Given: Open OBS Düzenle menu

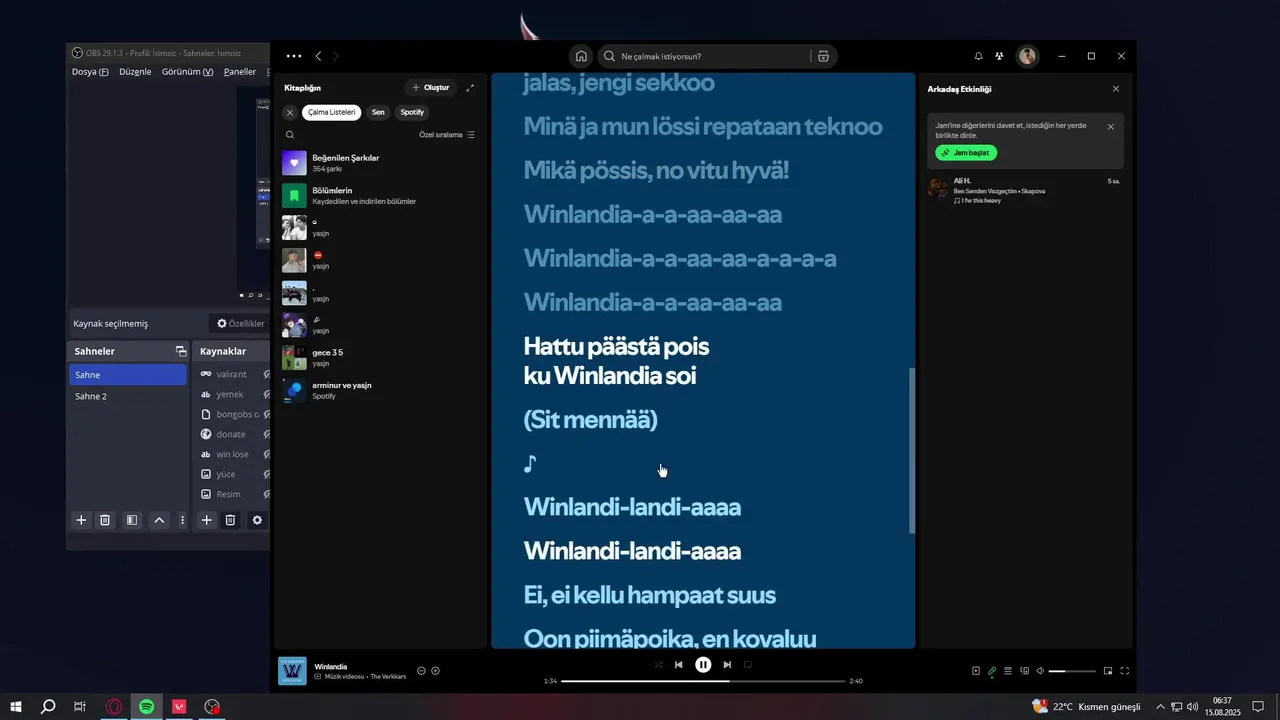Looking at the screenshot, I should (135, 72).
